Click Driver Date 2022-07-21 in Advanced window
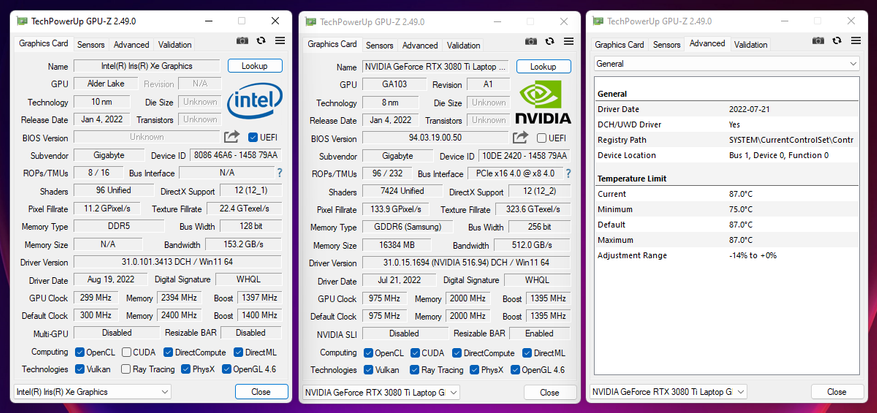Image resolution: width=877 pixels, height=413 pixels. [x=749, y=109]
